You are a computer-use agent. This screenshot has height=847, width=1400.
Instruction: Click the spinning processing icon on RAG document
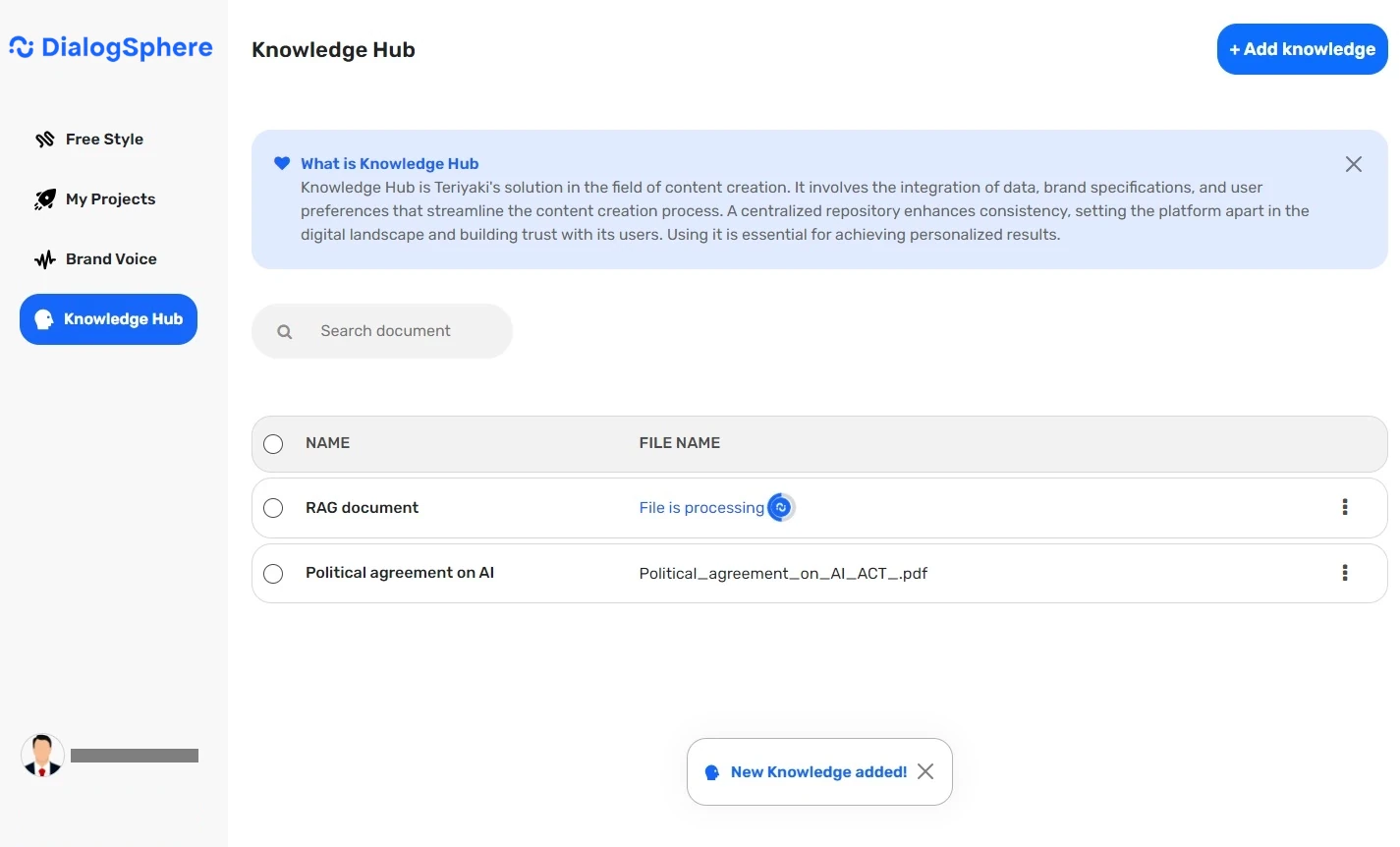[780, 507]
